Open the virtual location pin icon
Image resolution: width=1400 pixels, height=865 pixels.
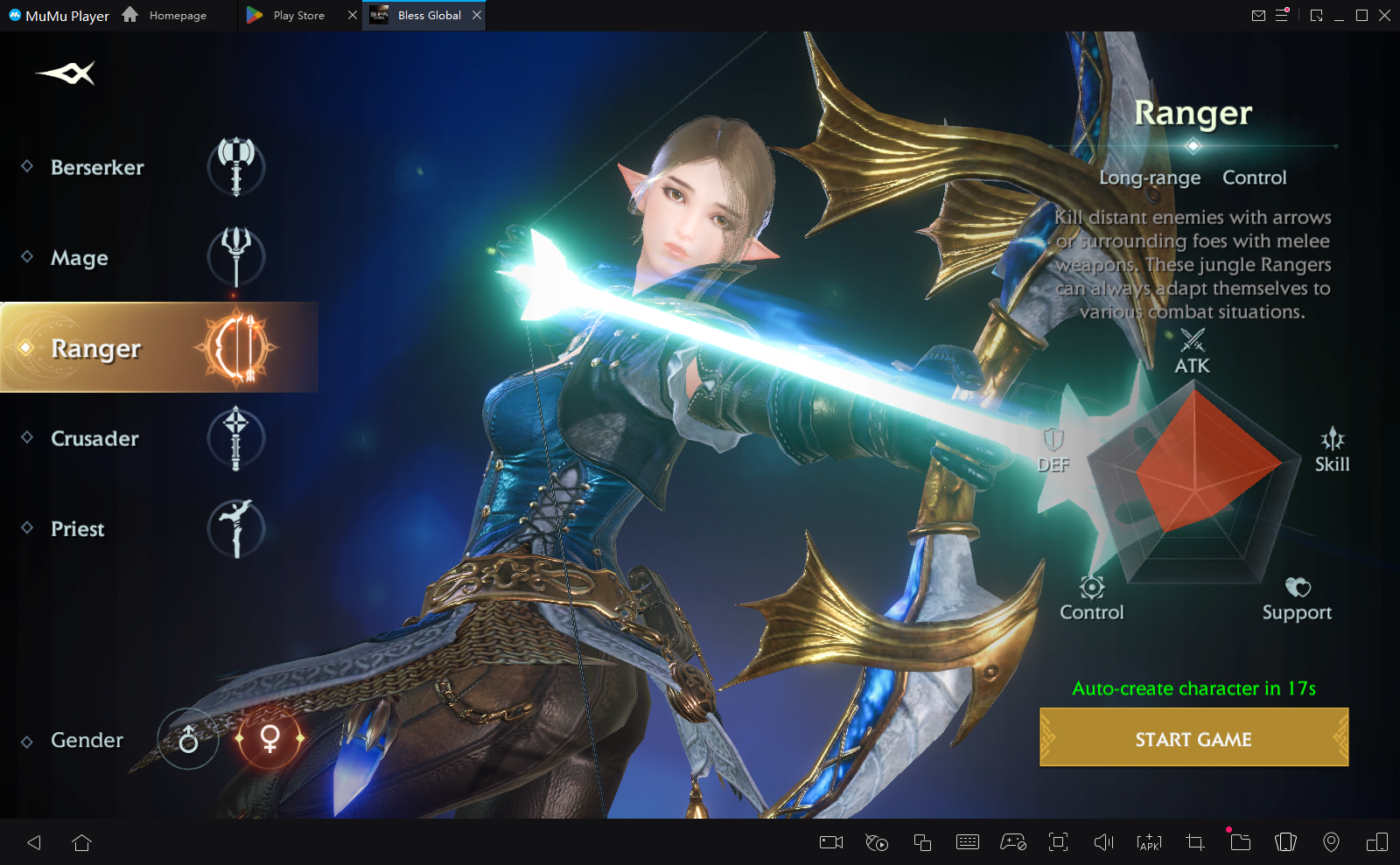1331,842
